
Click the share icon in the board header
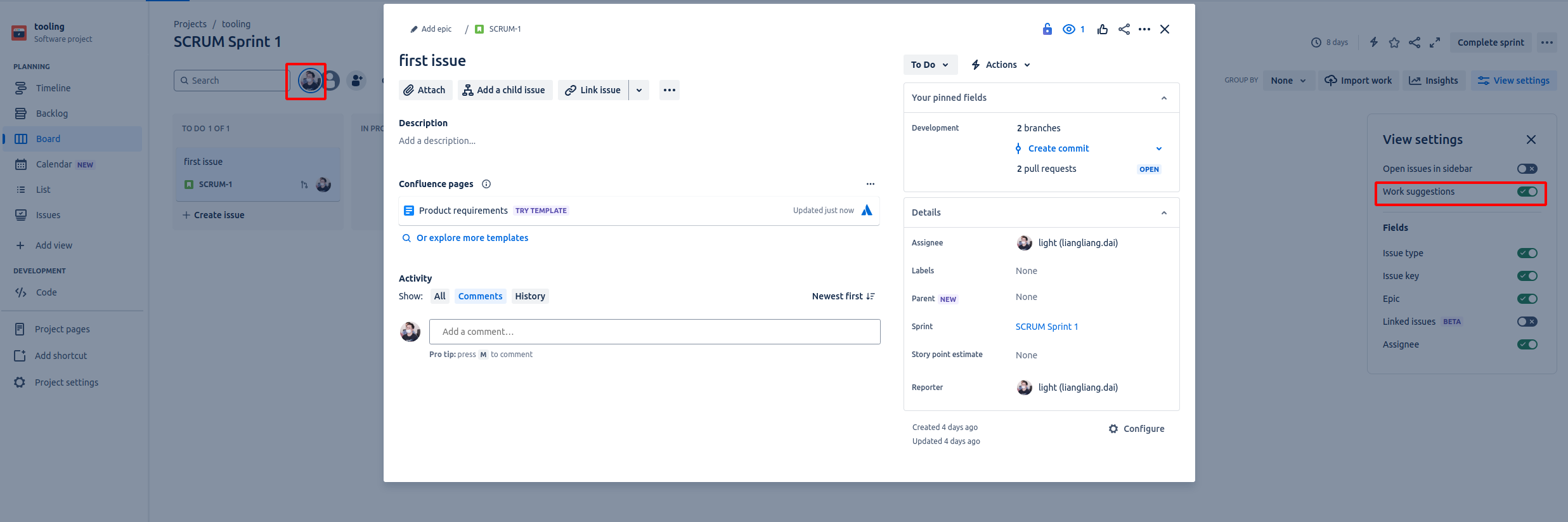point(1415,42)
